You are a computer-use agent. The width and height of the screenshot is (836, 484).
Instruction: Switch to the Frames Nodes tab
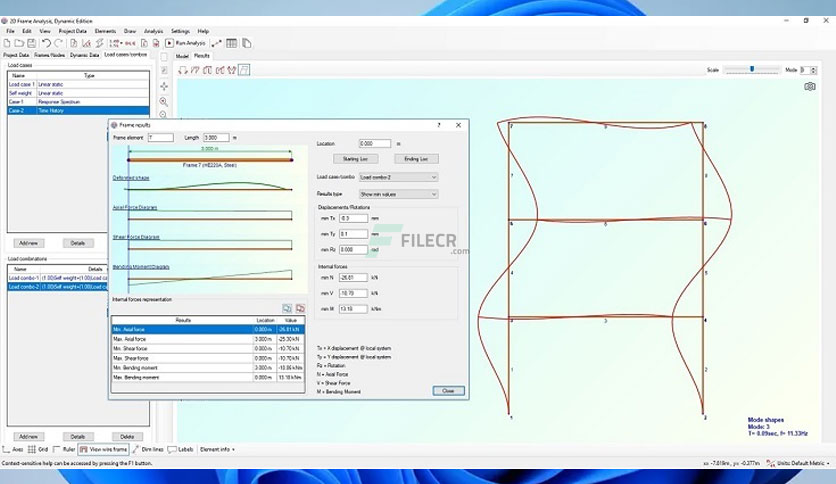(50, 55)
